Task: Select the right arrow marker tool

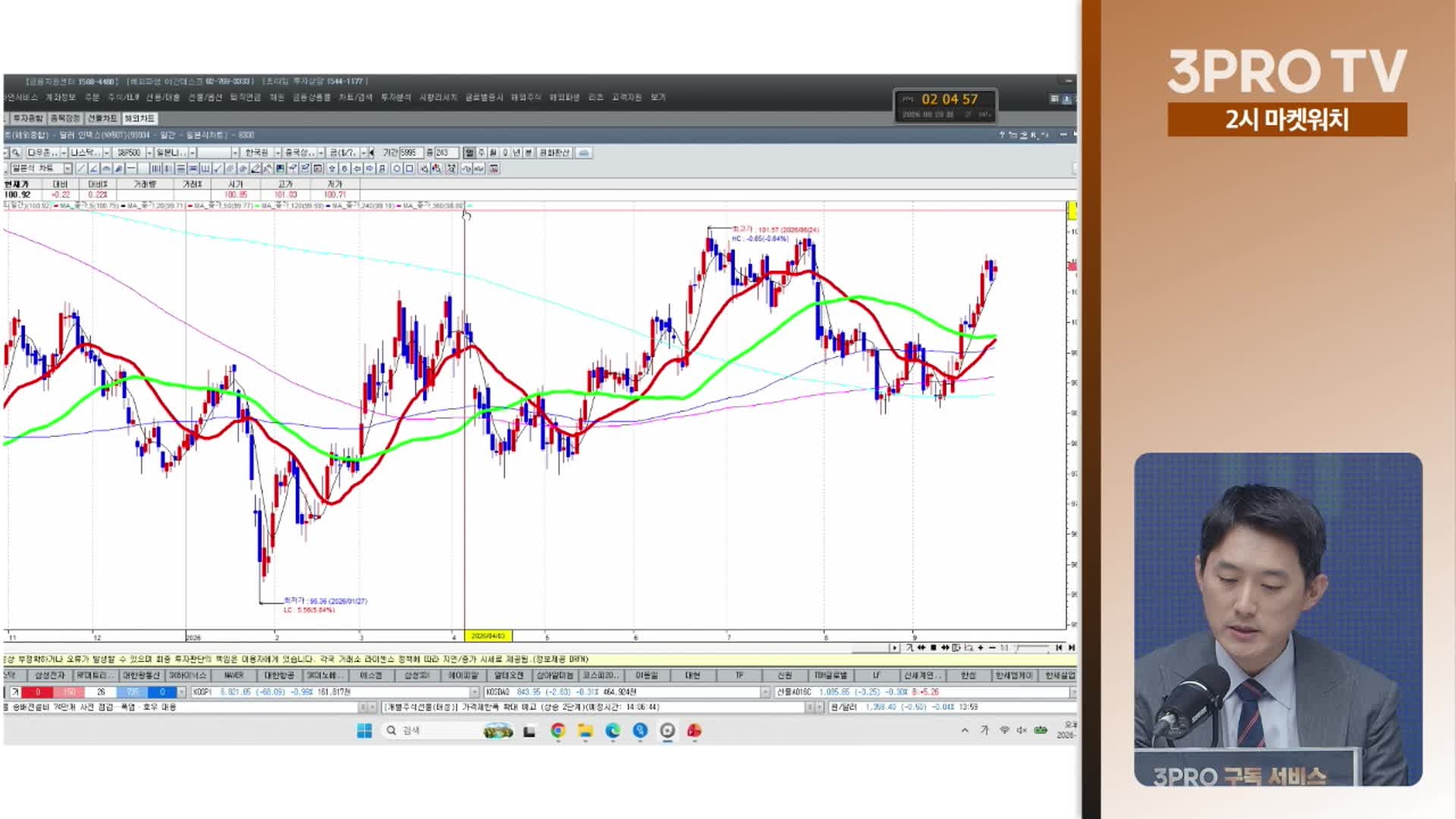Action: [x=369, y=168]
